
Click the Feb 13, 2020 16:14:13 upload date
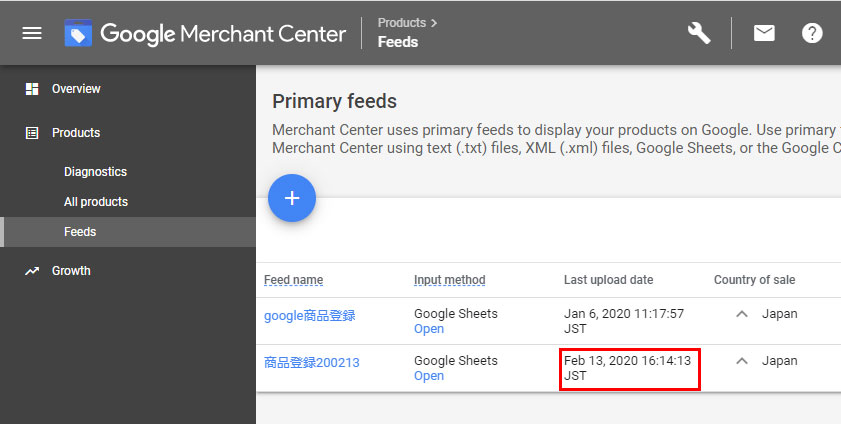pos(628,368)
